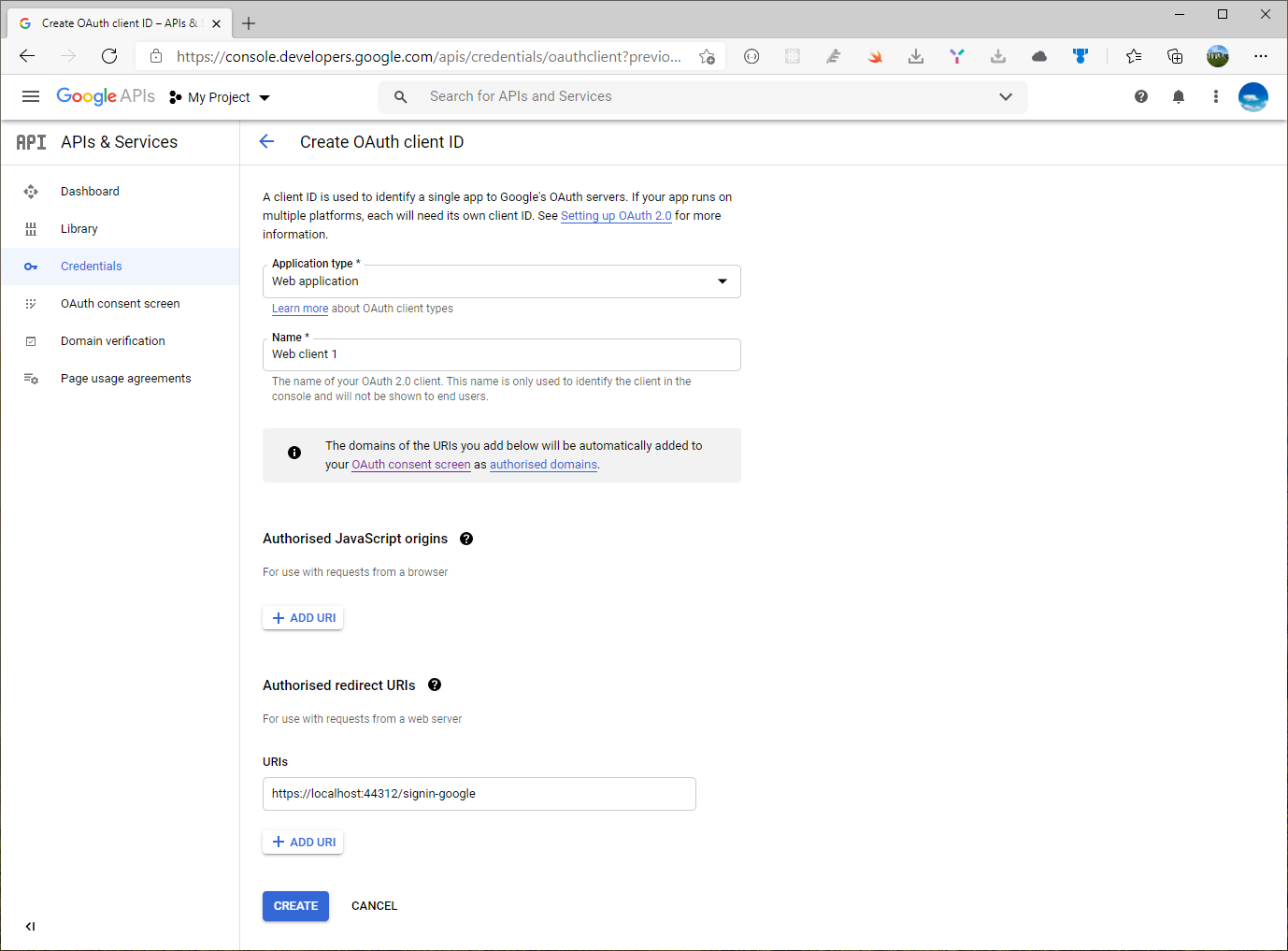Click the Library icon in sidebar
This screenshot has height=951, width=1288.
[x=31, y=228]
